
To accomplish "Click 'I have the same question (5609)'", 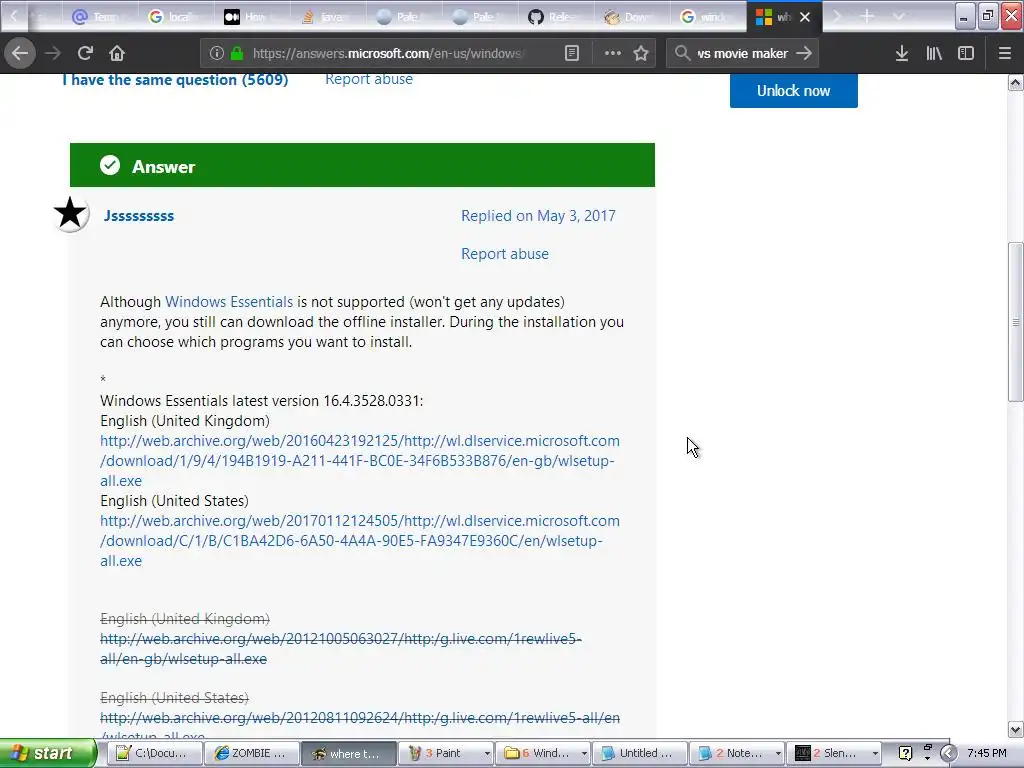I will coord(175,80).
